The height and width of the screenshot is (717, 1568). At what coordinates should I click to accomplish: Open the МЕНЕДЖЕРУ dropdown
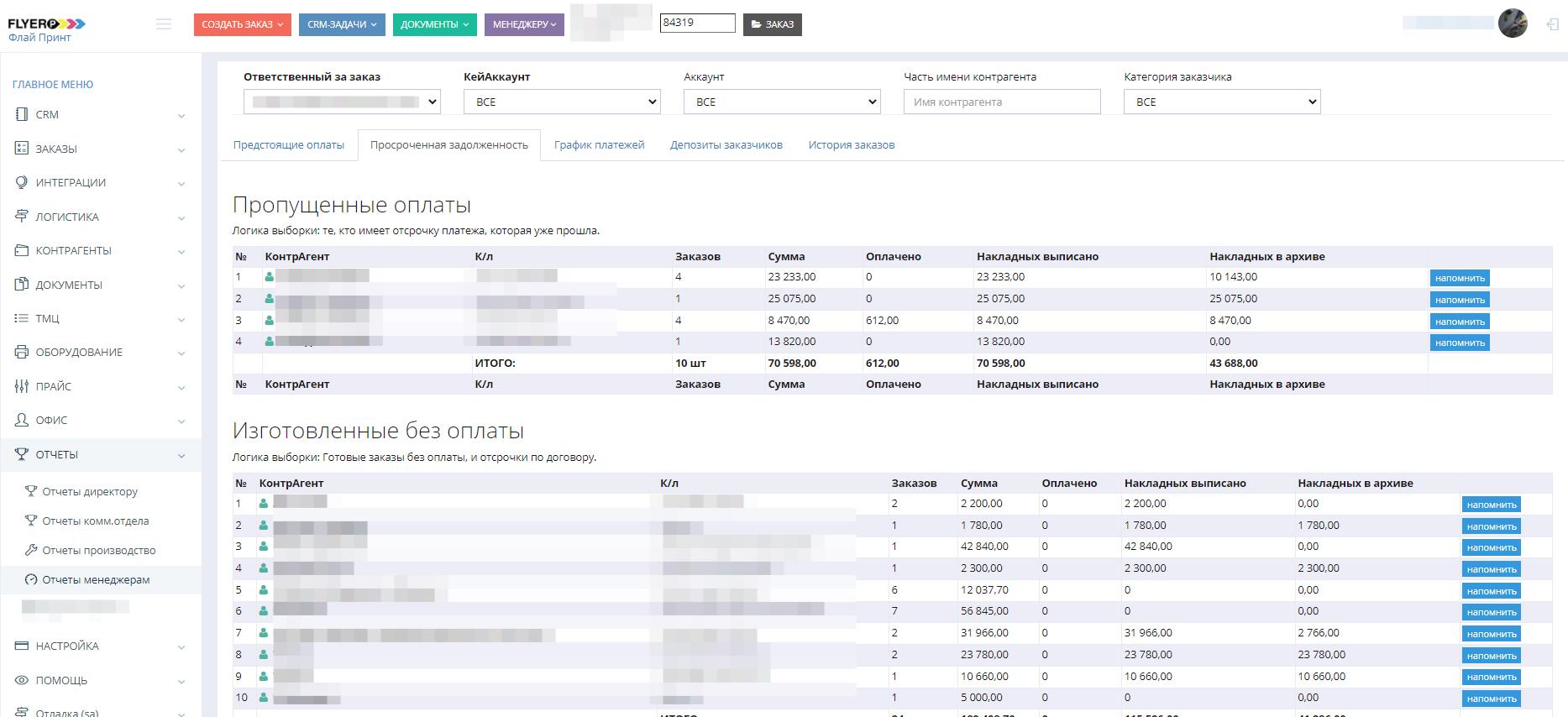pos(524,24)
